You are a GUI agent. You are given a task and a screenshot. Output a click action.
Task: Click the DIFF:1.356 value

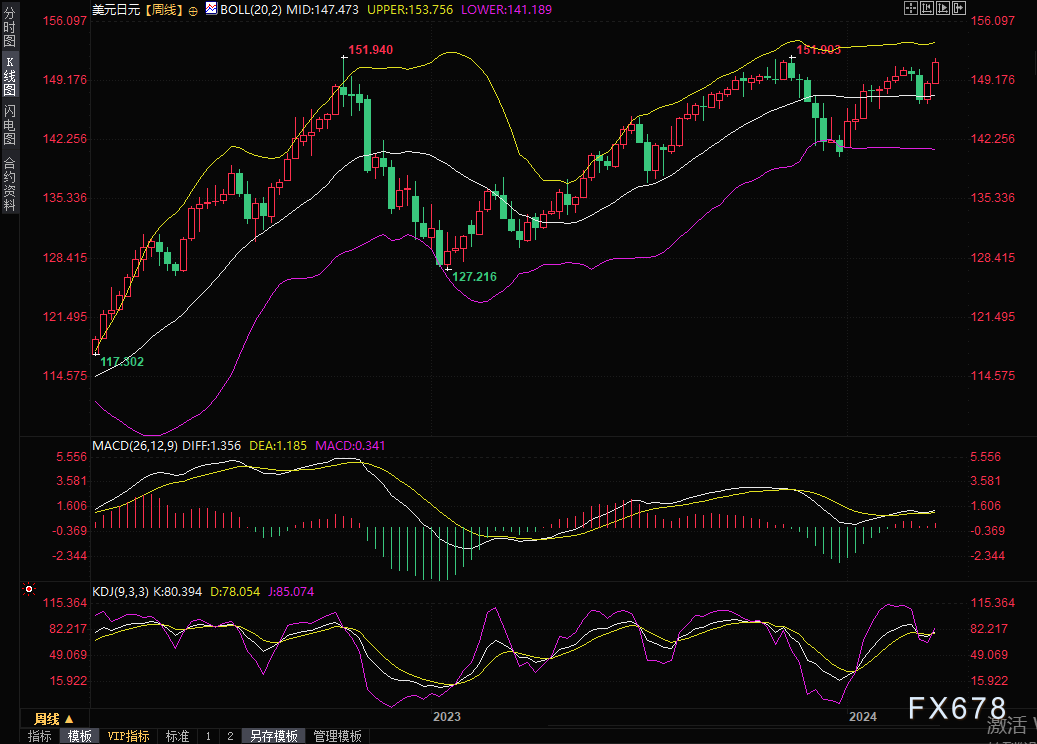(212, 446)
